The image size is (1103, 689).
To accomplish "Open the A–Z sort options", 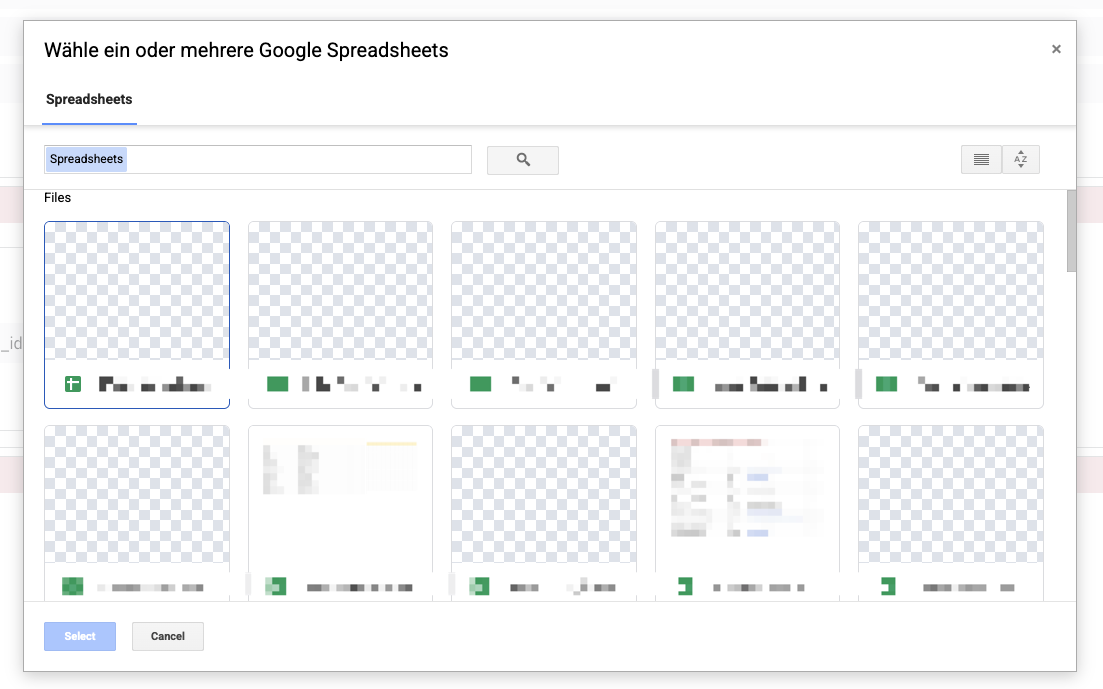I will pyautogui.click(x=1020, y=160).
